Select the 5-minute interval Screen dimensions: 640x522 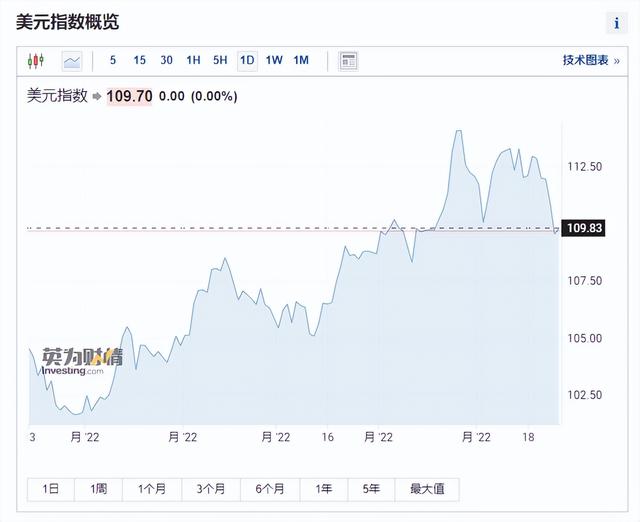point(113,60)
